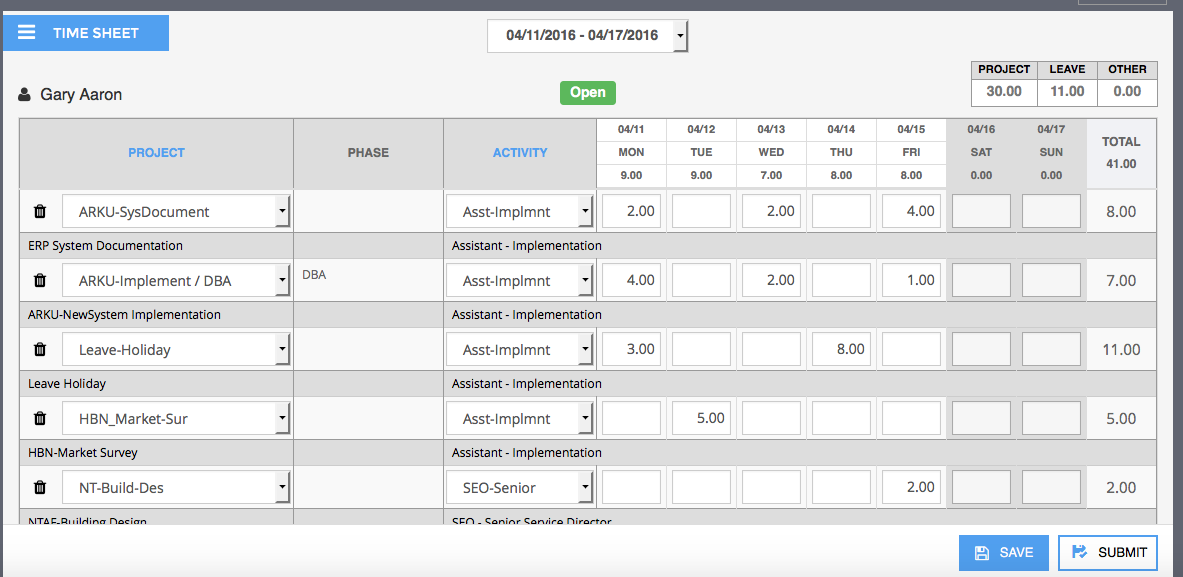1183x577 pixels.
Task: Click Monday hours field for ARKU-SysDocument
Action: point(631,212)
